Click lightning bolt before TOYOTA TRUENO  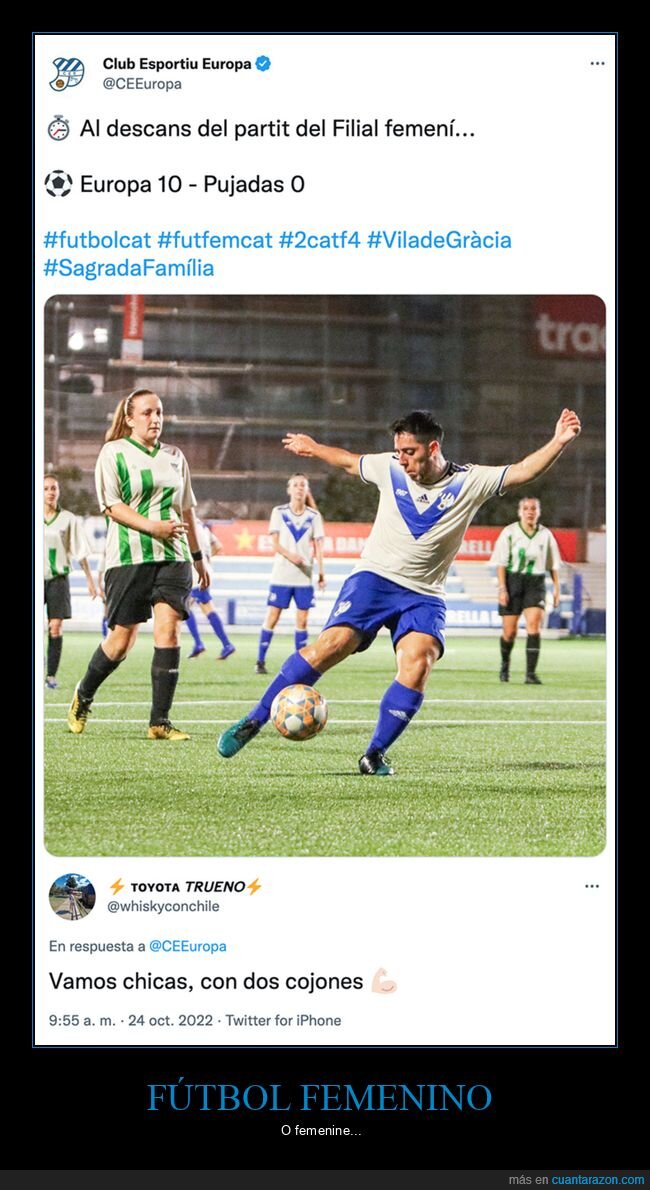117,886
